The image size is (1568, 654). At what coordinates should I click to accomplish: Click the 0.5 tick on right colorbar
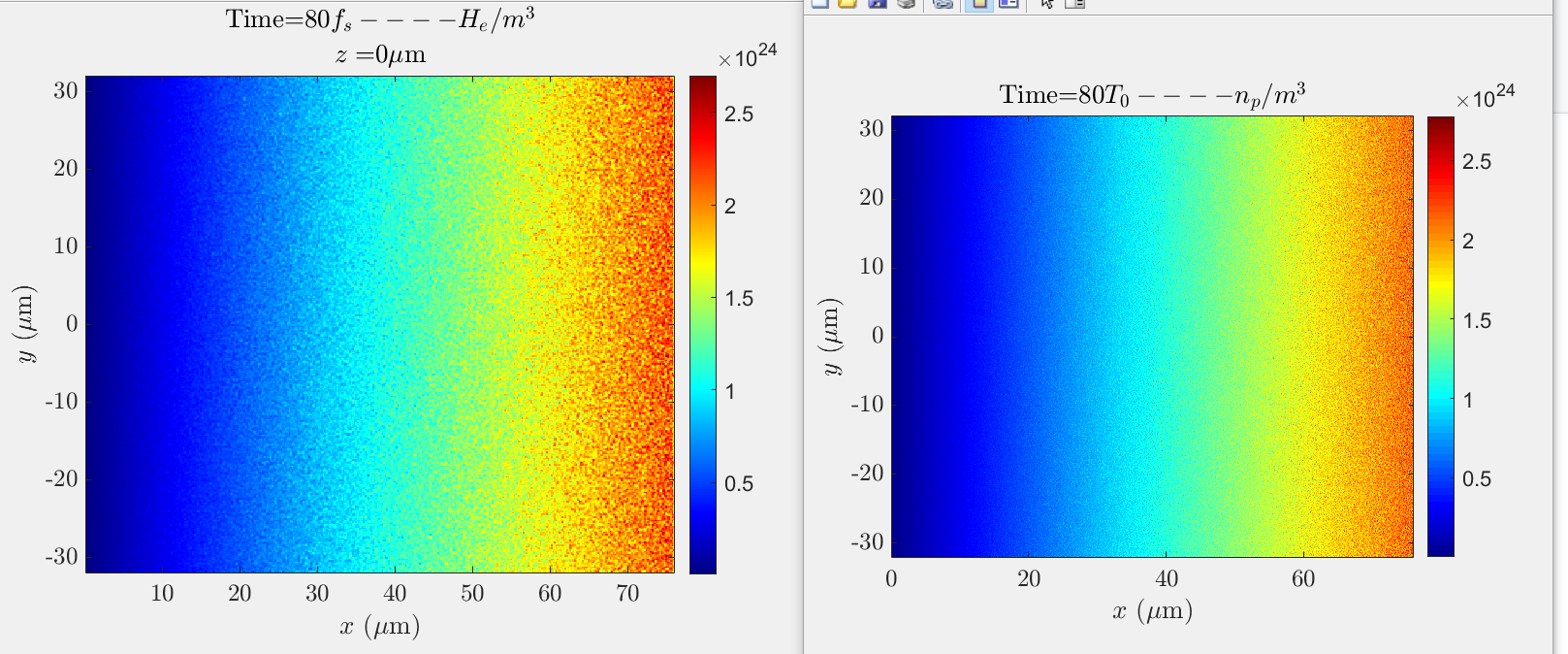1477,479
